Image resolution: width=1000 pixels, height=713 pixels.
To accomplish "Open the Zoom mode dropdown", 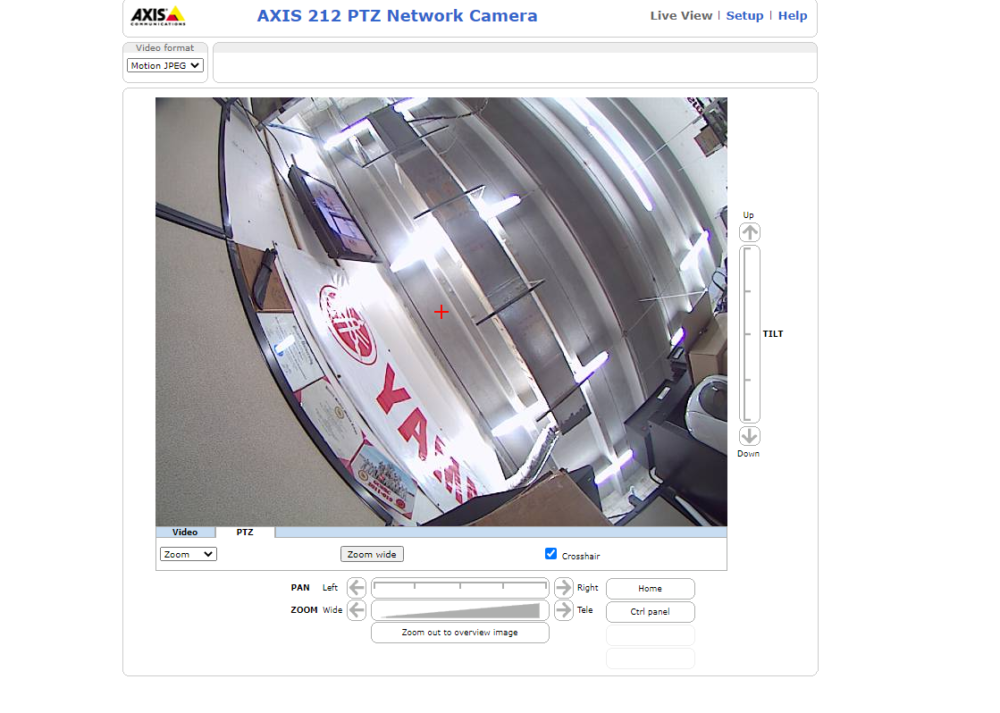I will point(188,554).
